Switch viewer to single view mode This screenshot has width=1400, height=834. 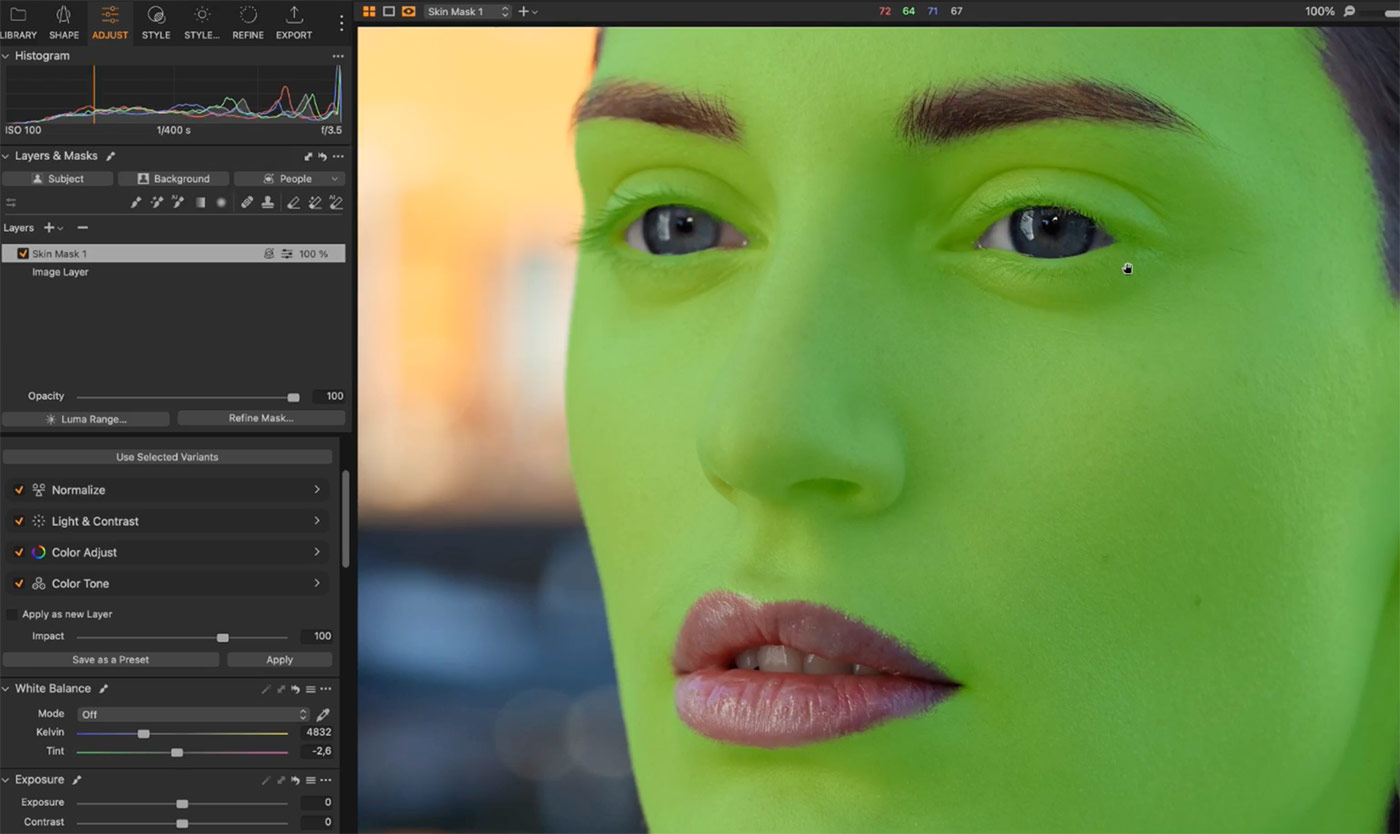click(389, 11)
